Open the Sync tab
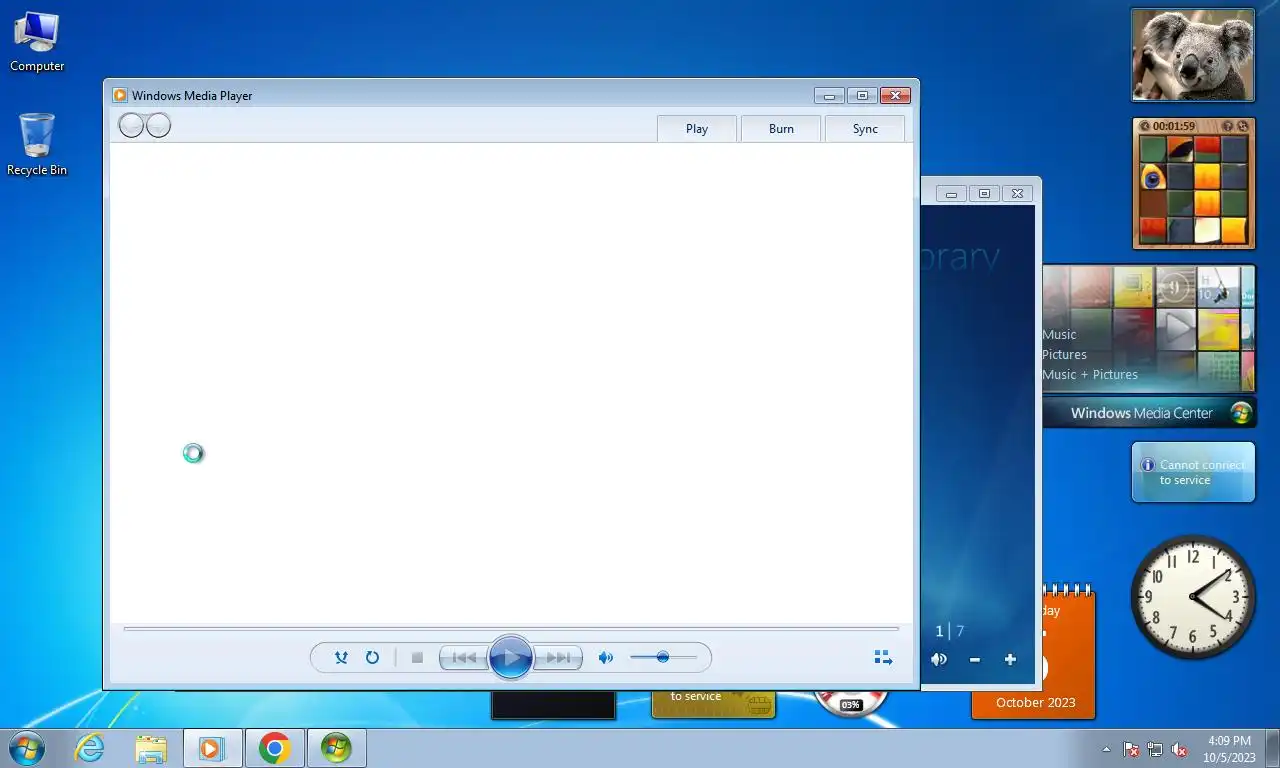Image resolution: width=1280 pixels, height=768 pixels. (865, 129)
